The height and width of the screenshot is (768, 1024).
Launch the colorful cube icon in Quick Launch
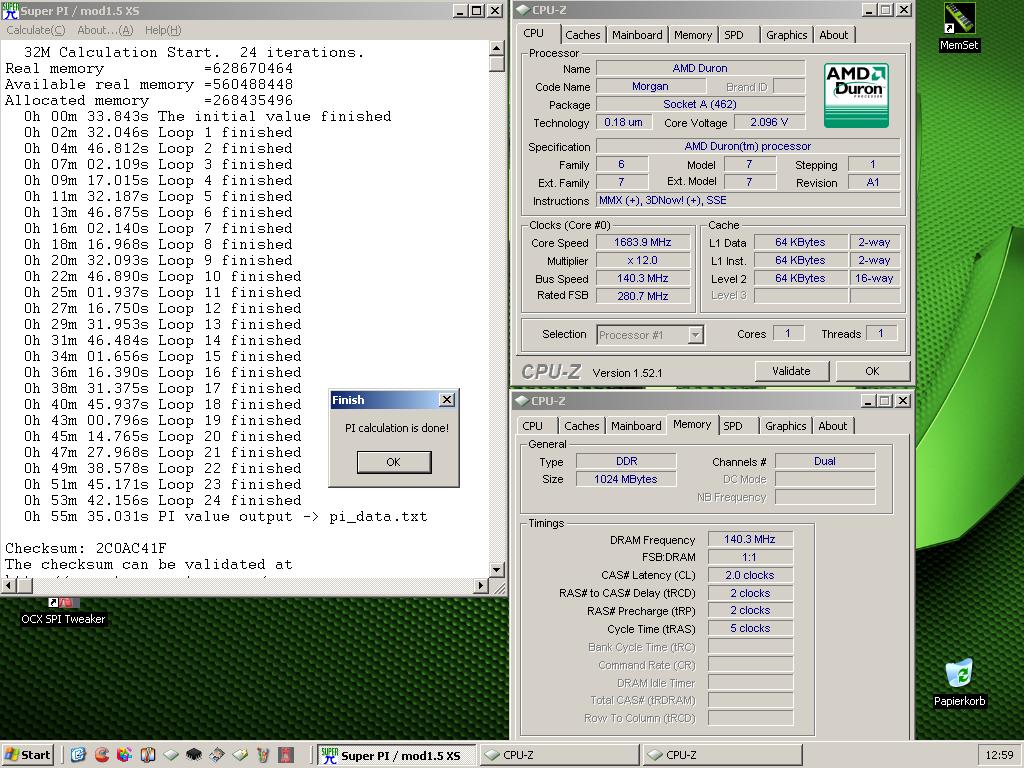point(124,755)
